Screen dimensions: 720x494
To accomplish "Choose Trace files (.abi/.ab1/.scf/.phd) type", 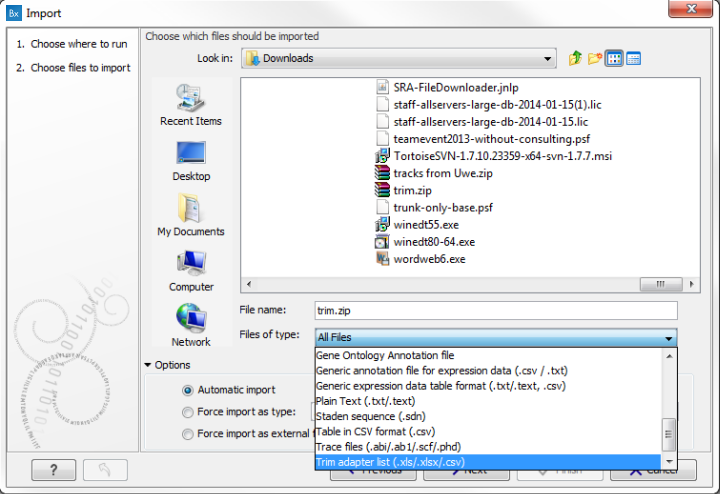I will coord(488,447).
